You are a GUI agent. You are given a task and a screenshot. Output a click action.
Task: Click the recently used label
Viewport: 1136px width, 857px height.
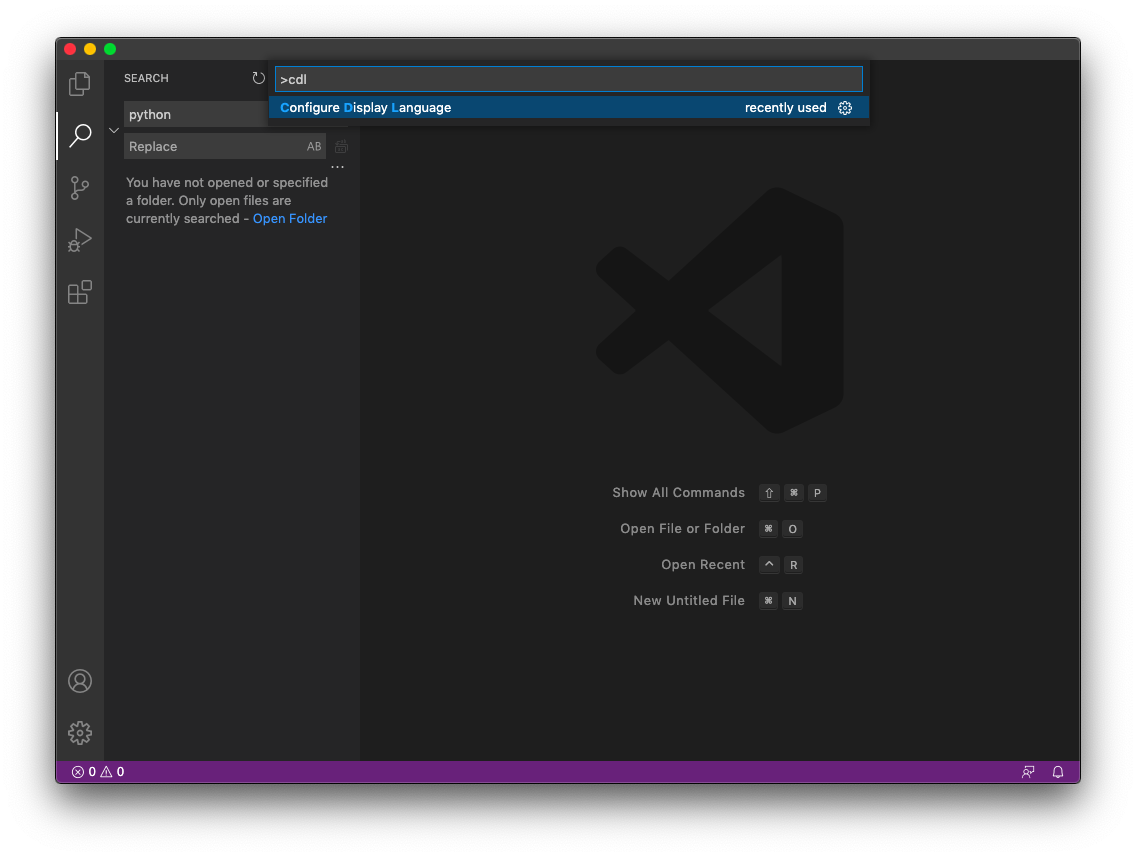click(x=785, y=108)
